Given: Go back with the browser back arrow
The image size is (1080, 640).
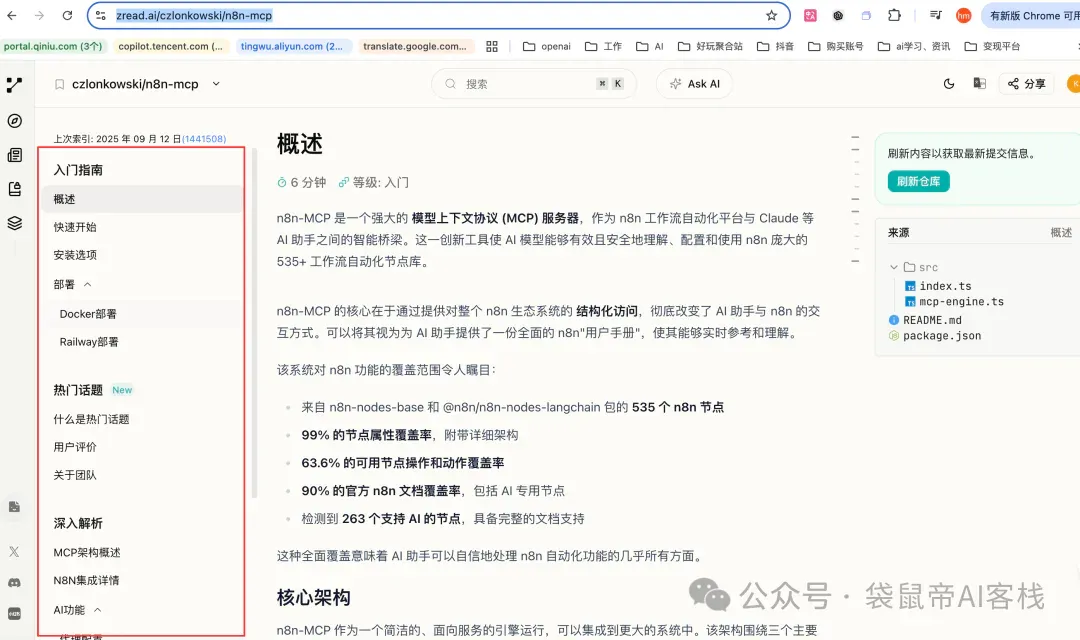Looking at the screenshot, I should (x=12, y=15).
